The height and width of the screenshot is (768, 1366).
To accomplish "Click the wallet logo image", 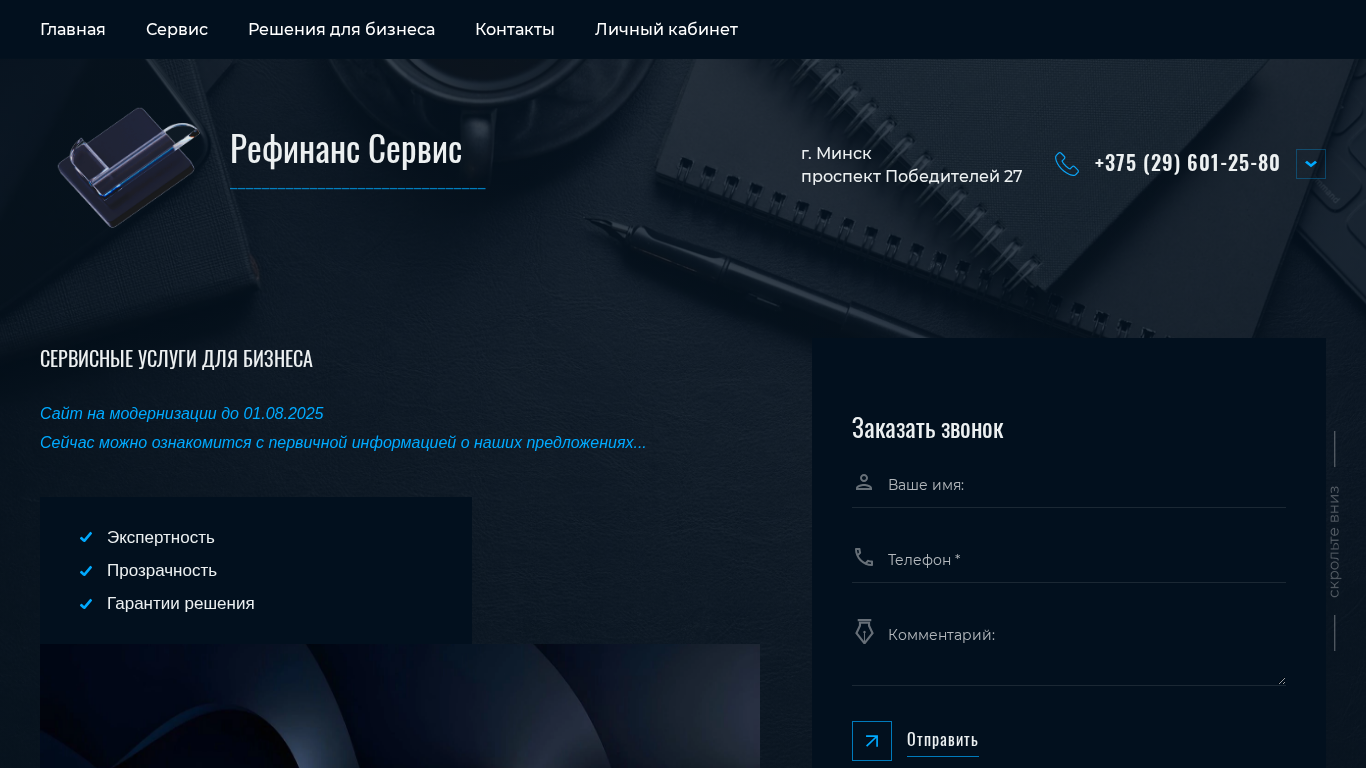I will point(130,166).
